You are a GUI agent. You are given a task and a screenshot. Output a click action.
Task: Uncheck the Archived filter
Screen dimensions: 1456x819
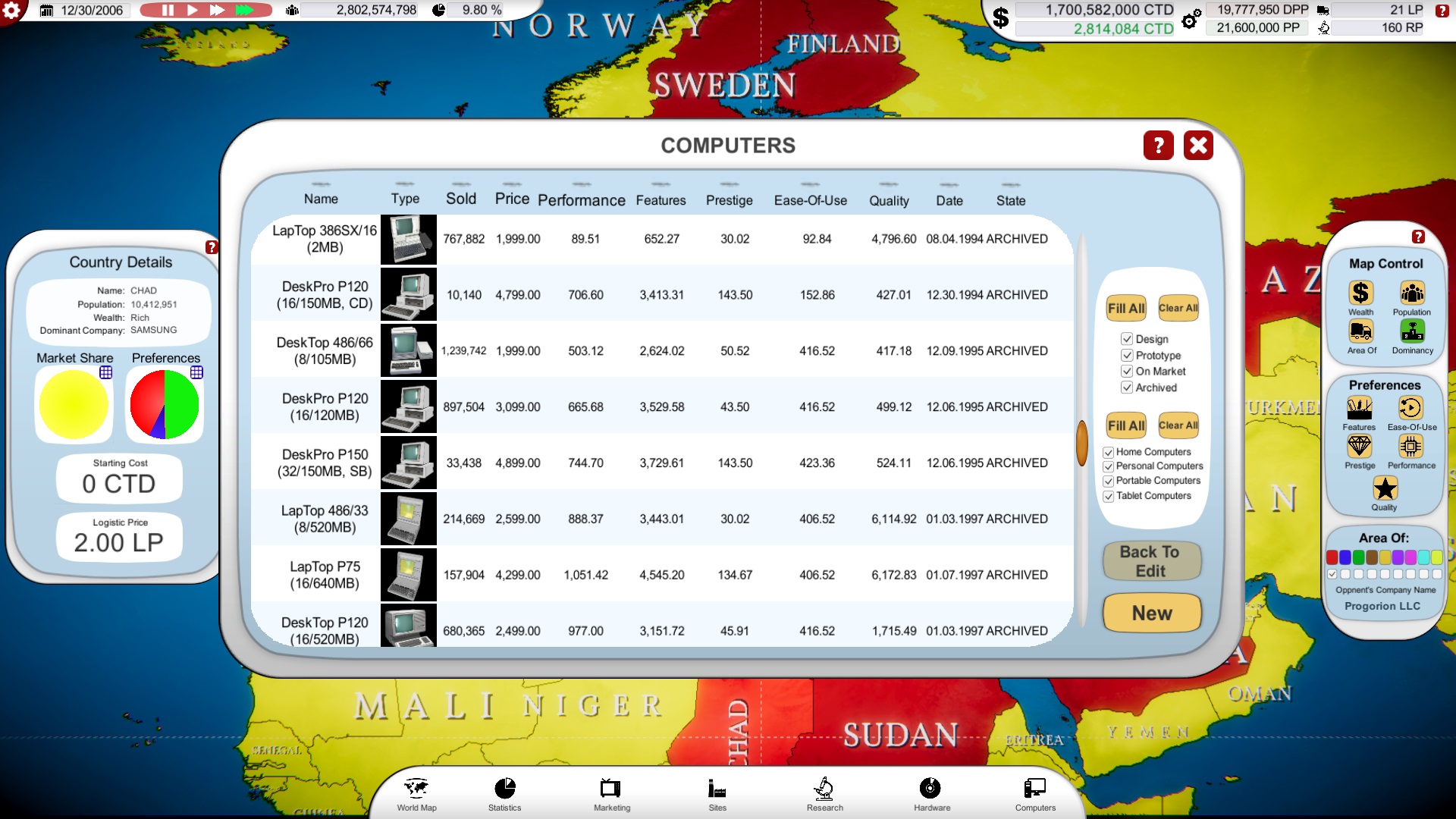pyautogui.click(x=1127, y=388)
